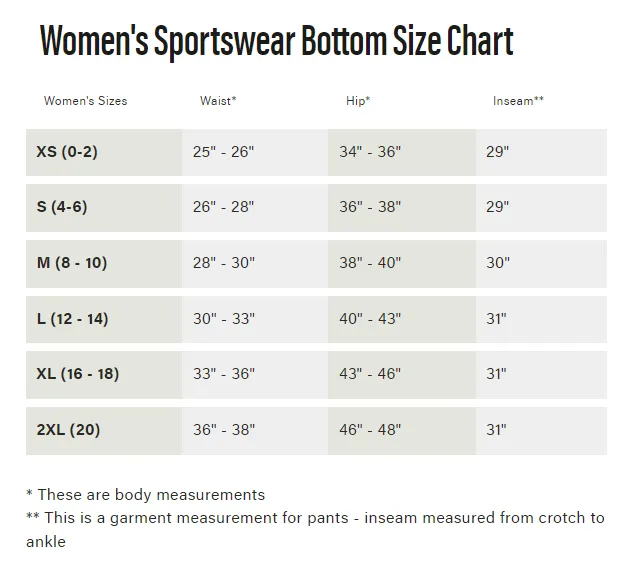Click the Waist* column header
The height and width of the screenshot is (576, 632).
[218, 101]
